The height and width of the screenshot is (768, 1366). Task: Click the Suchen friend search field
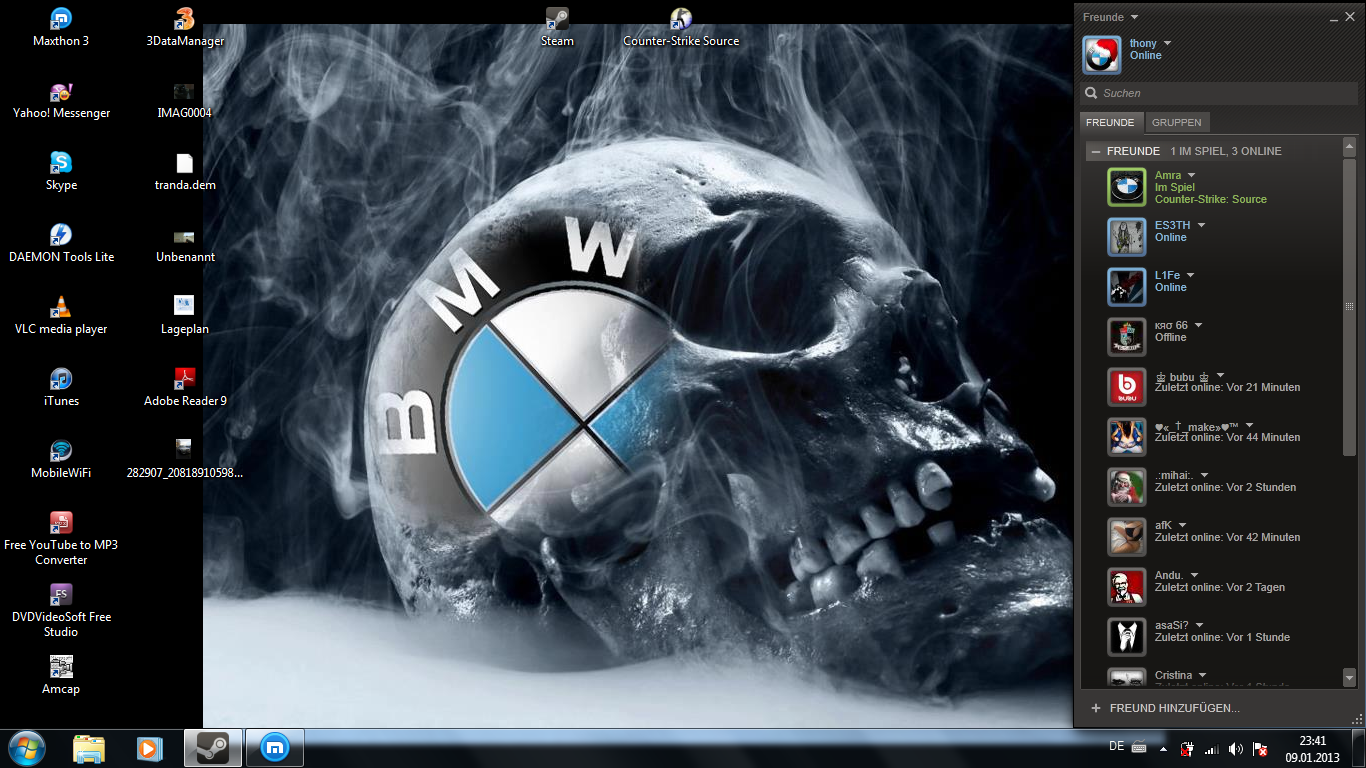[1218, 93]
